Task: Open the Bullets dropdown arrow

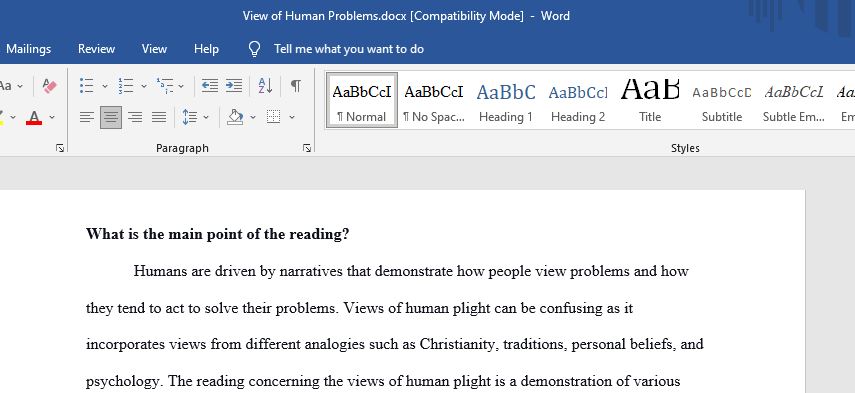Action: pos(105,86)
